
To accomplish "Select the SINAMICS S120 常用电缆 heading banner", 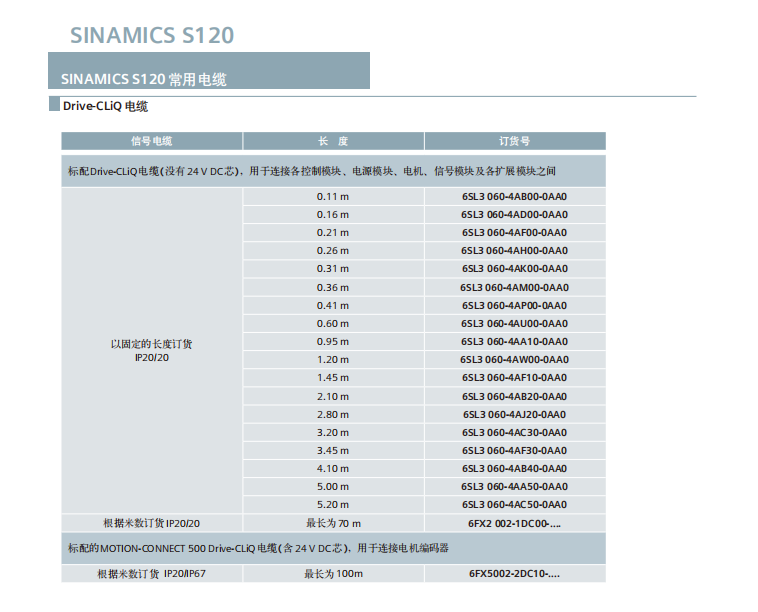I will [209, 71].
